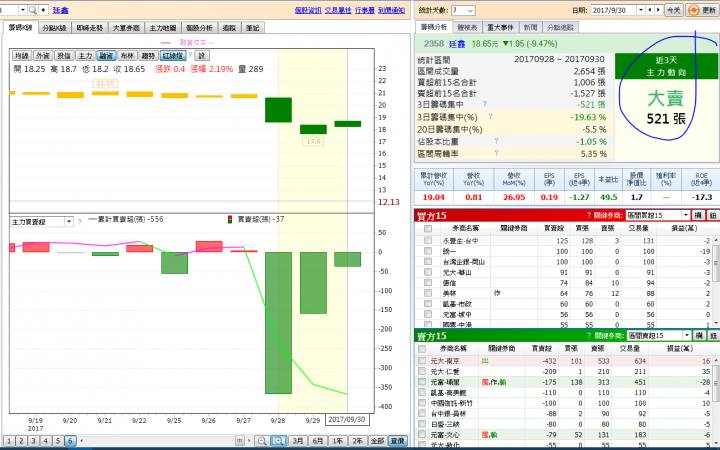The image size is (720, 450).
Task: Click the red-green 買賣超 legend icon
Action: point(230,219)
